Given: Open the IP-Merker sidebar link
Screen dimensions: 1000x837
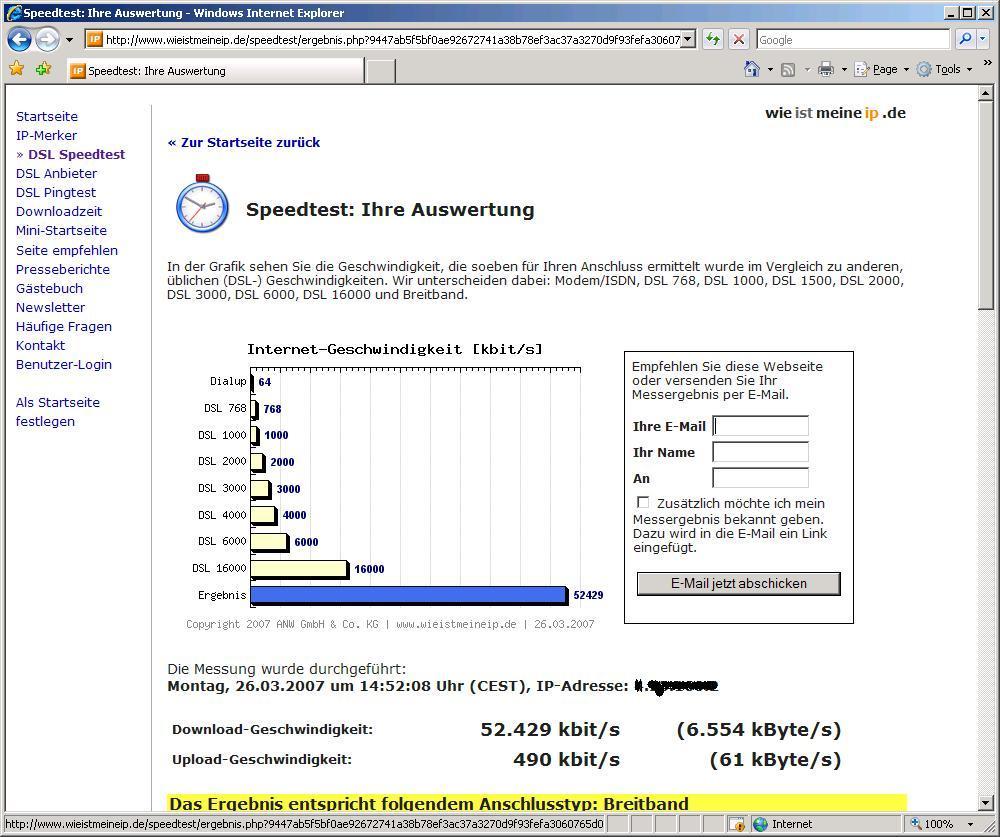Looking at the screenshot, I should (46, 135).
